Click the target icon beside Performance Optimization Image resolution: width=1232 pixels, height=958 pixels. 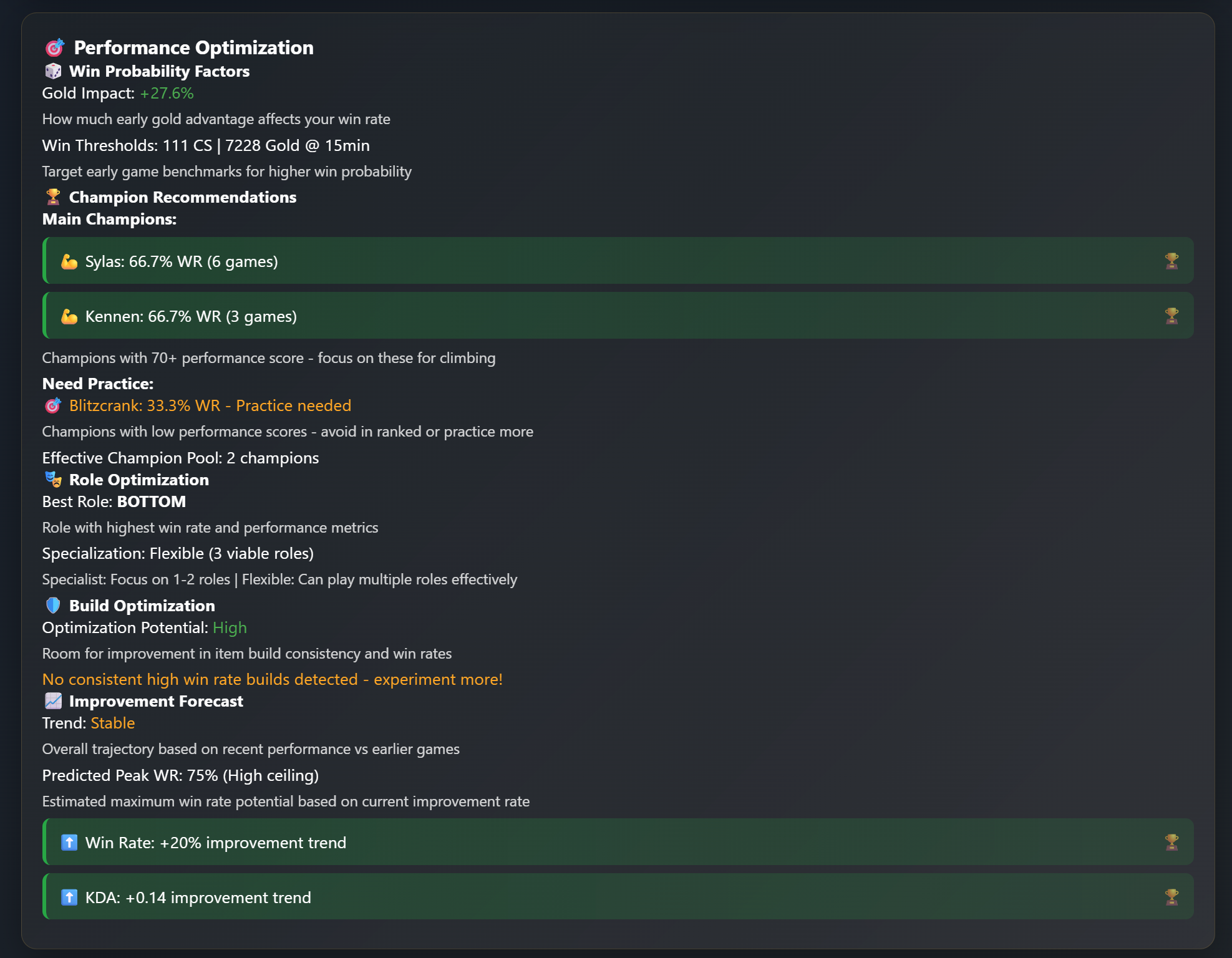coord(54,48)
